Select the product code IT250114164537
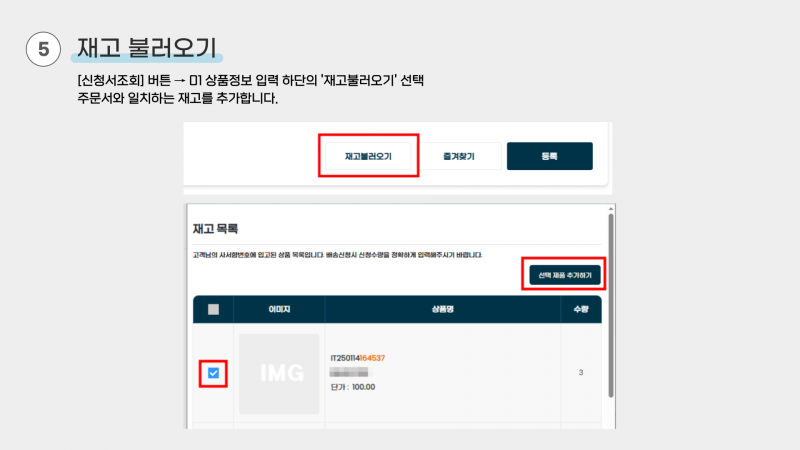Viewport: 800px width, 450px height. point(358,358)
